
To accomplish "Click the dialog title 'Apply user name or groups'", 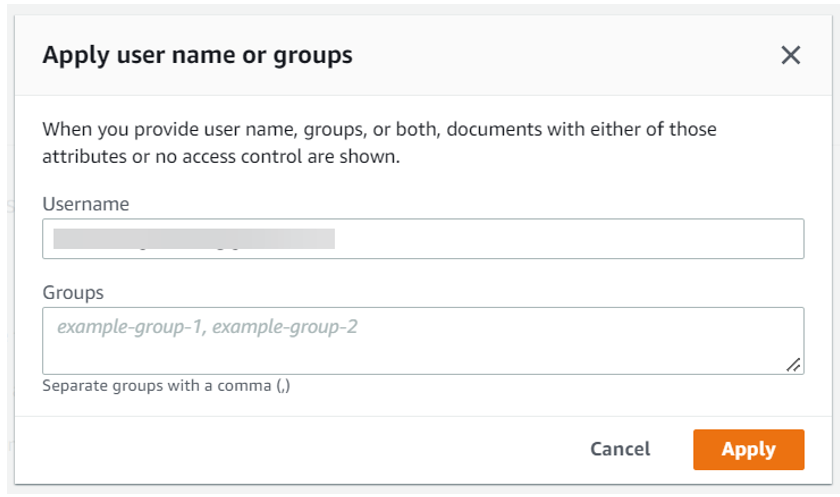I will tap(197, 55).
